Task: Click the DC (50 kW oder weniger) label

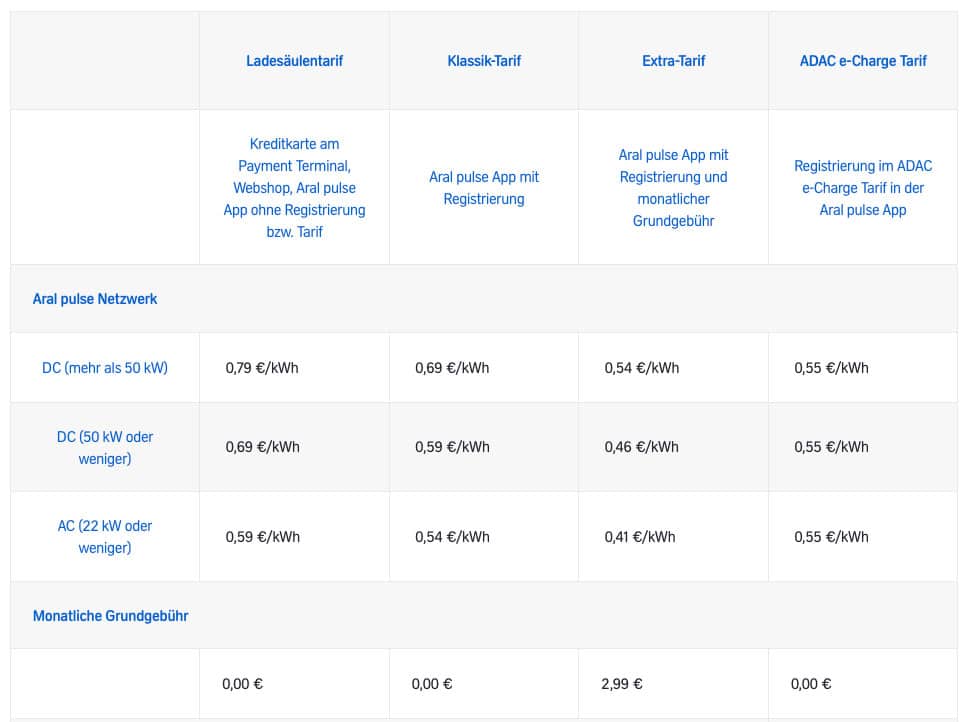Action: pyautogui.click(x=105, y=447)
